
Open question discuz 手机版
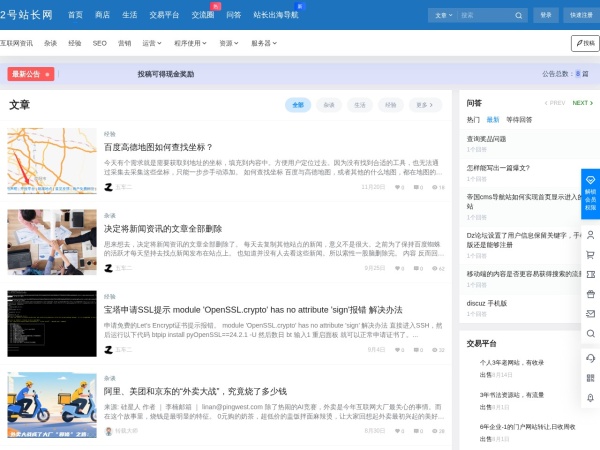coord(487,303)
